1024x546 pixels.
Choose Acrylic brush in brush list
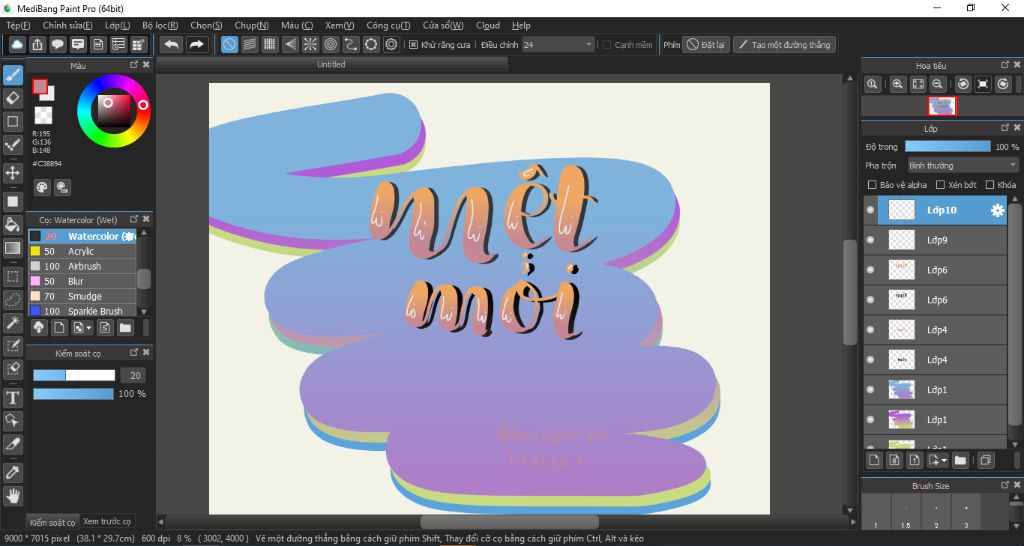tap(82, 251)
